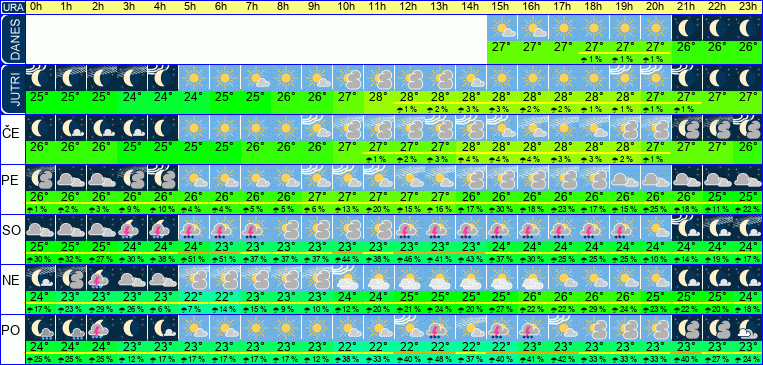
Task: Click PE 15h 30% precipitation value
Action: point(502,209)
